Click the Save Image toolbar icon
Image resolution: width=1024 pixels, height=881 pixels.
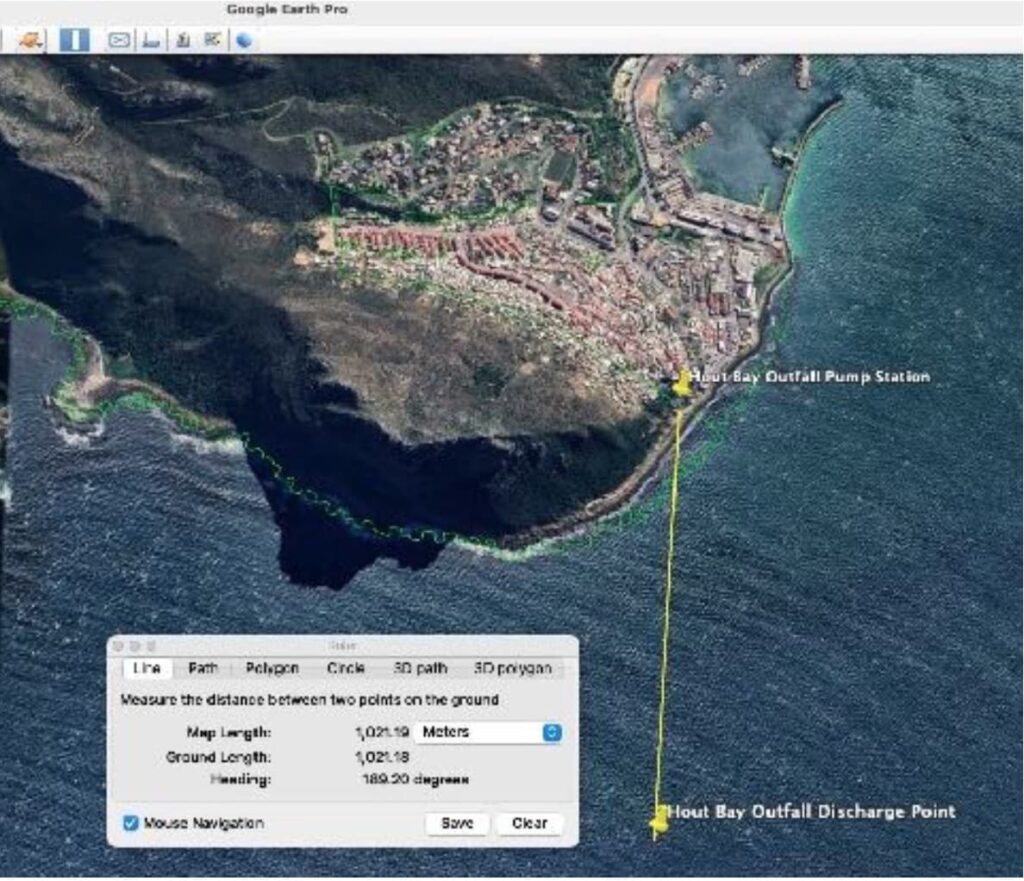182,40
